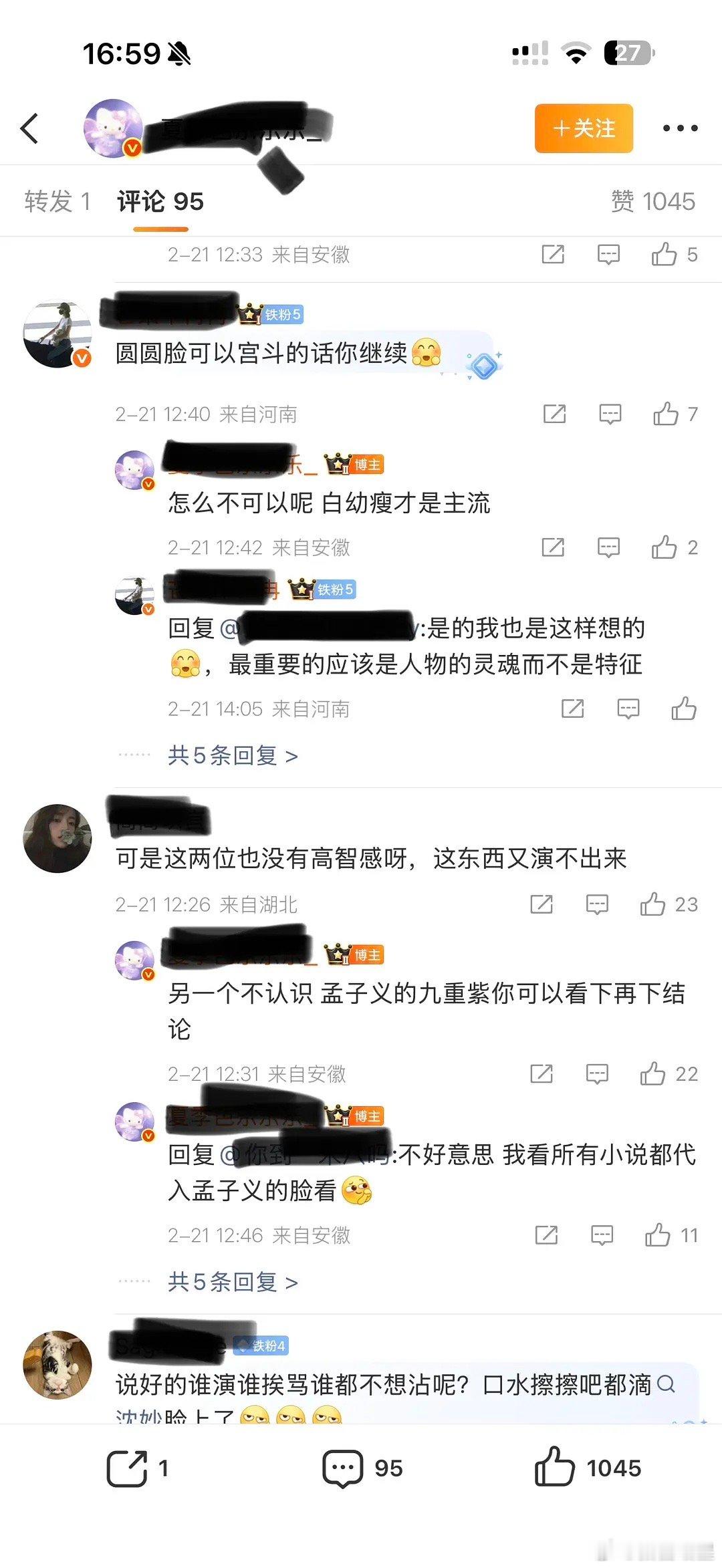722x1568 pixels.
Task: Like the comment with 23 likes
Action: (x=653, y=904)
